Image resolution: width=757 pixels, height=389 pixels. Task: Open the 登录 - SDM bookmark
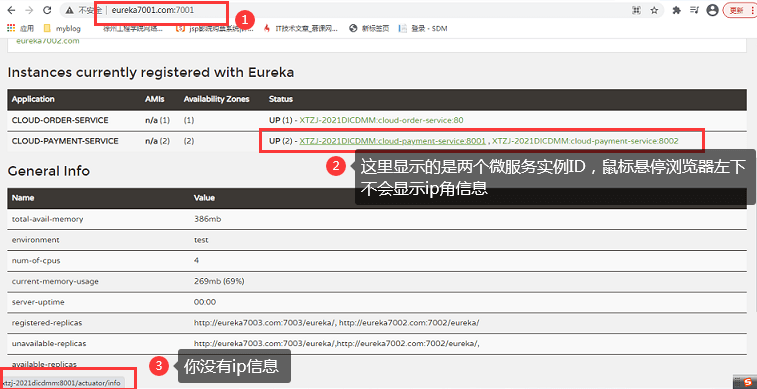(422, 28)
